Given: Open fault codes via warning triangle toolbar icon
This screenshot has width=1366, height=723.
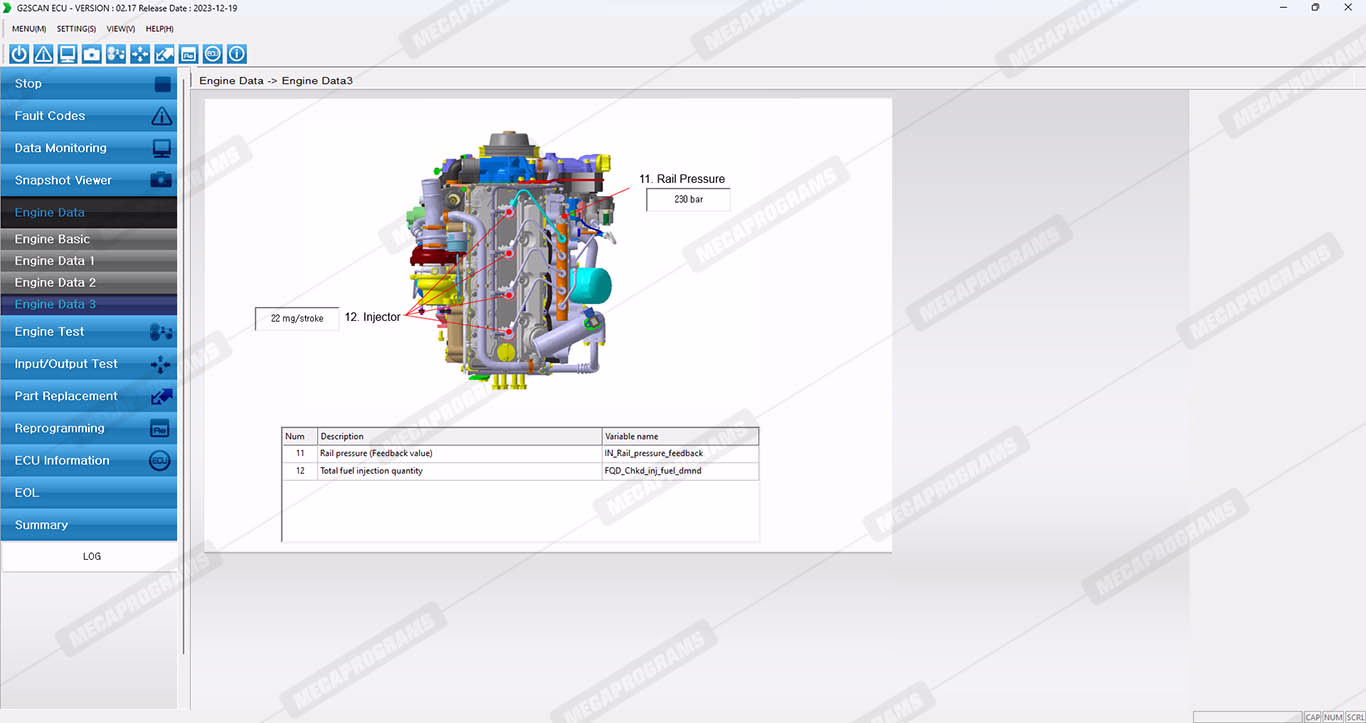Looking at the screenshot, I should coord(43,54).
